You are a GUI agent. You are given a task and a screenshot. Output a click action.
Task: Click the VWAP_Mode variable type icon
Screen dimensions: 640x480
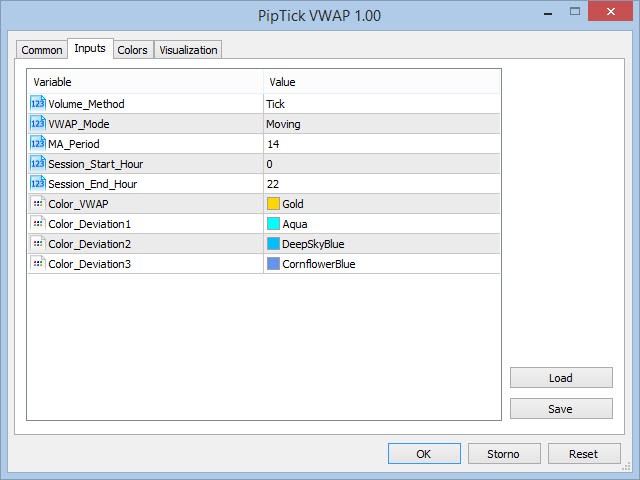pyautogui.click(x=38, y=123)
